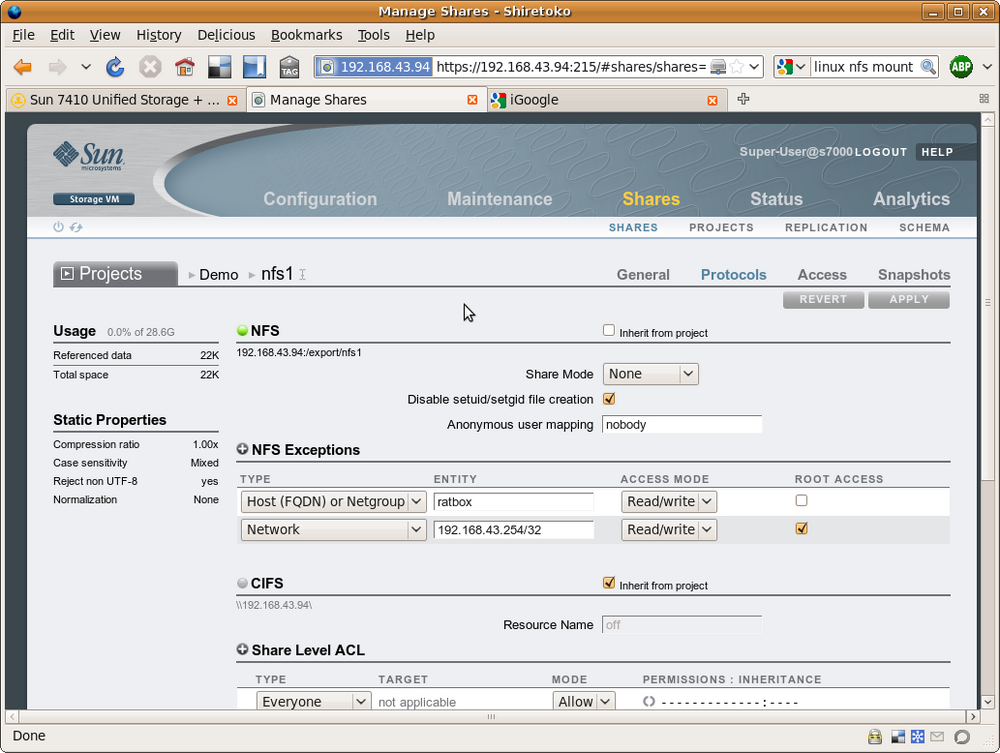Click the TAG toolbar icon
The image size is (1000, 753).
290,67
